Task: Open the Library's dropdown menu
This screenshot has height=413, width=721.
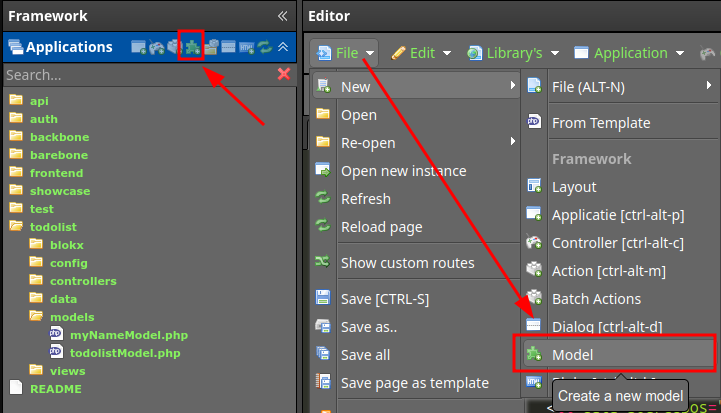Action: click(513, 53)
